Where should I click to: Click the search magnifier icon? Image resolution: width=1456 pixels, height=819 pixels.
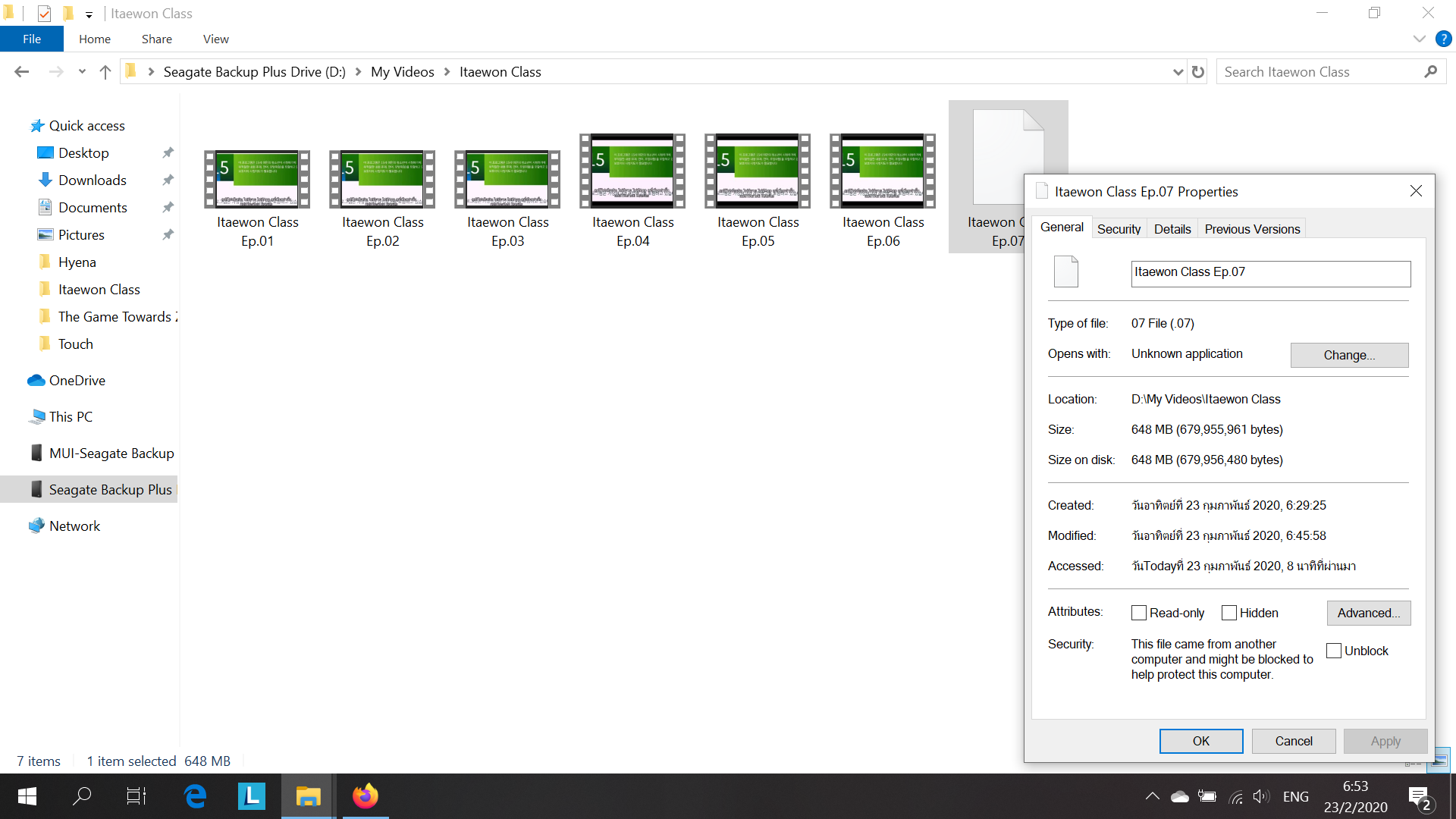1430,72
